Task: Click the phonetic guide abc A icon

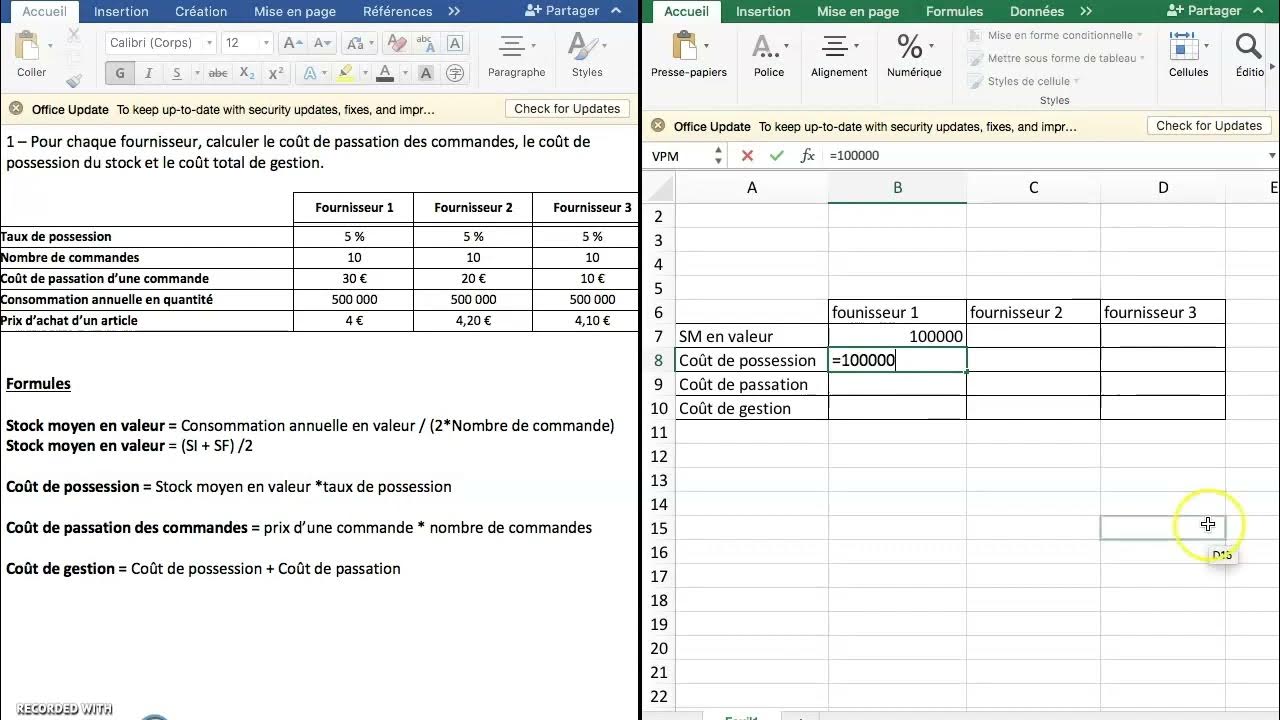Action: [x=425, y=43]
